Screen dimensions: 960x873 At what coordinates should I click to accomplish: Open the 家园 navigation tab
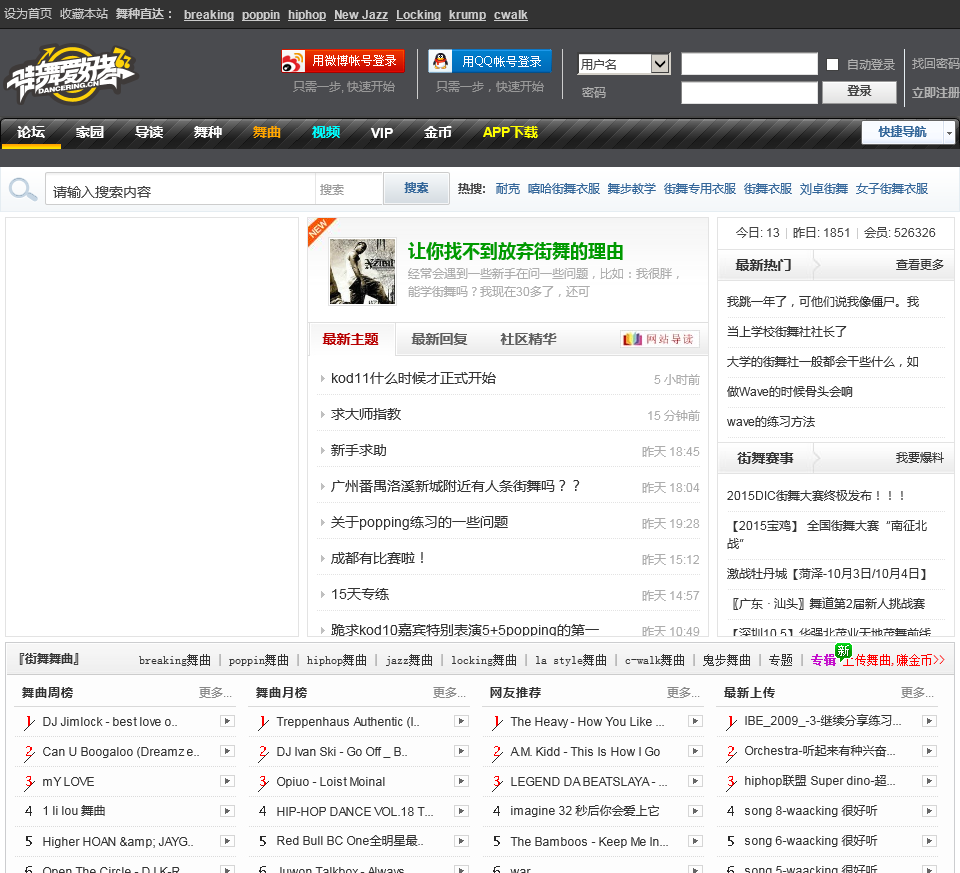(90, 132)
